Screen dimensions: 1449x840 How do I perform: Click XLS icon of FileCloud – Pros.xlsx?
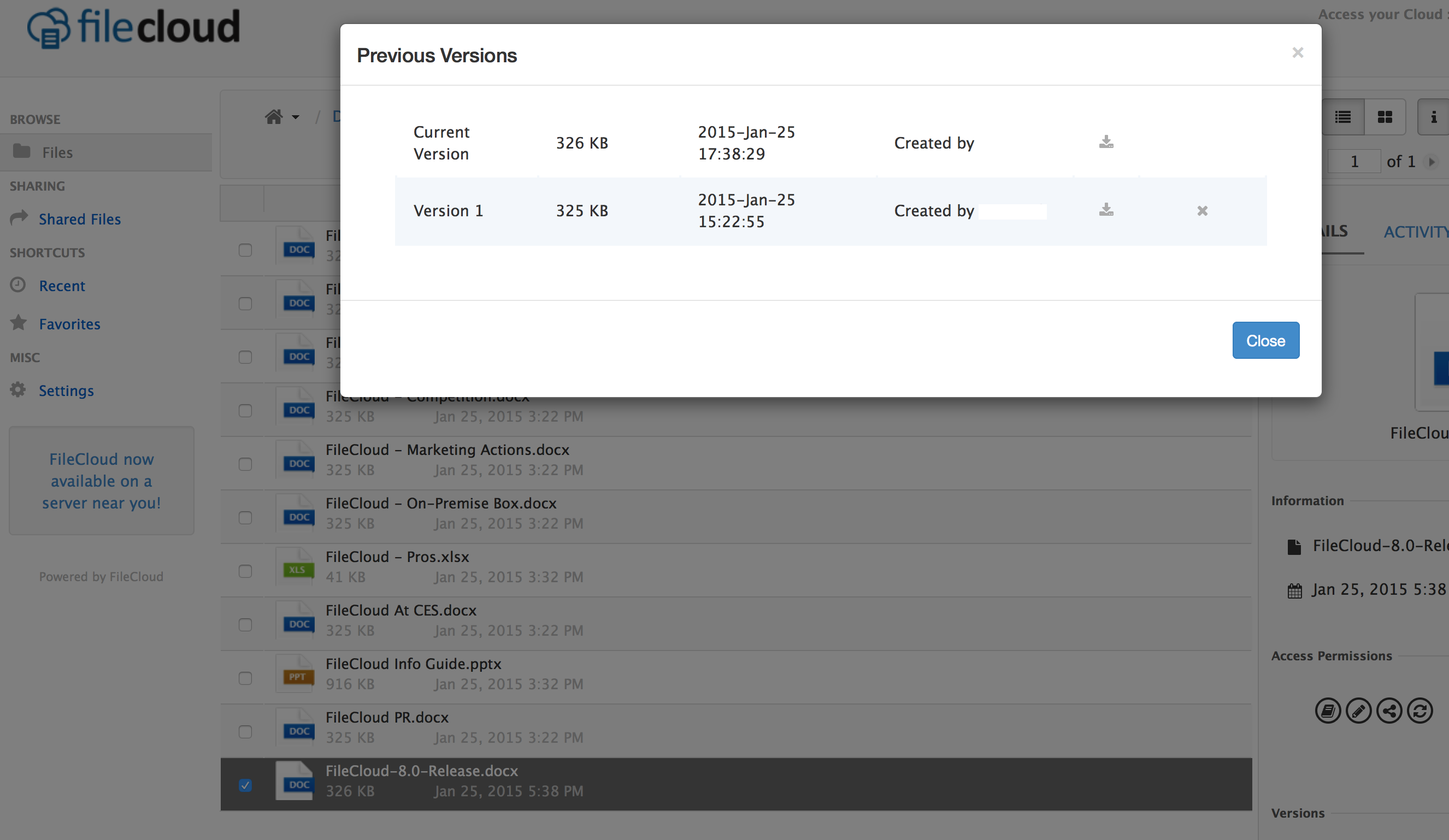click(x=295, y=567)
